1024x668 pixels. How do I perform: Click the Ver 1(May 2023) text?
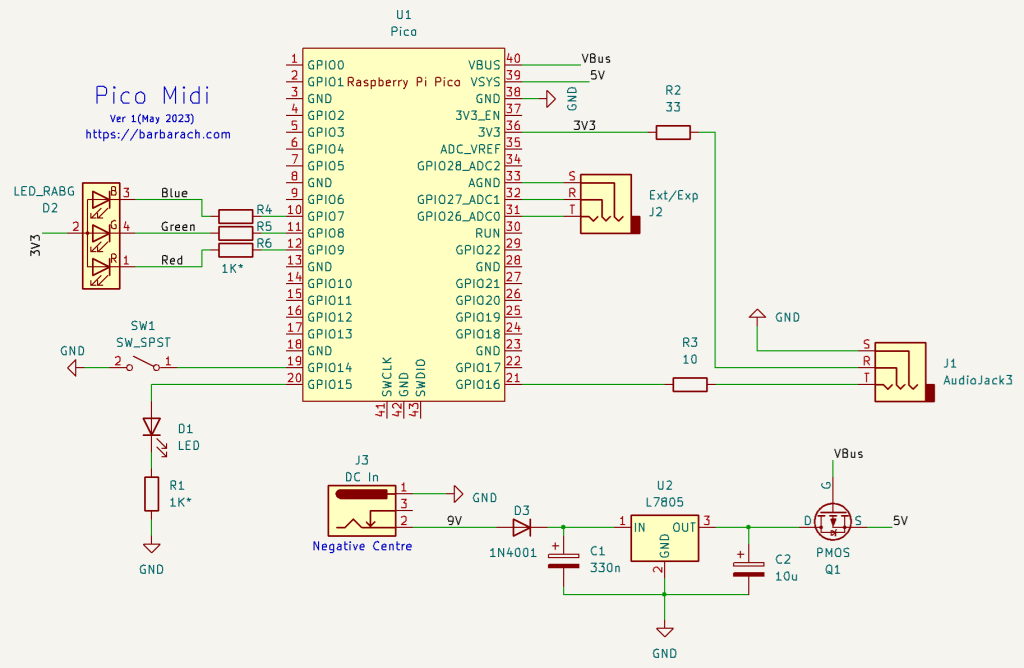point(152,118)
